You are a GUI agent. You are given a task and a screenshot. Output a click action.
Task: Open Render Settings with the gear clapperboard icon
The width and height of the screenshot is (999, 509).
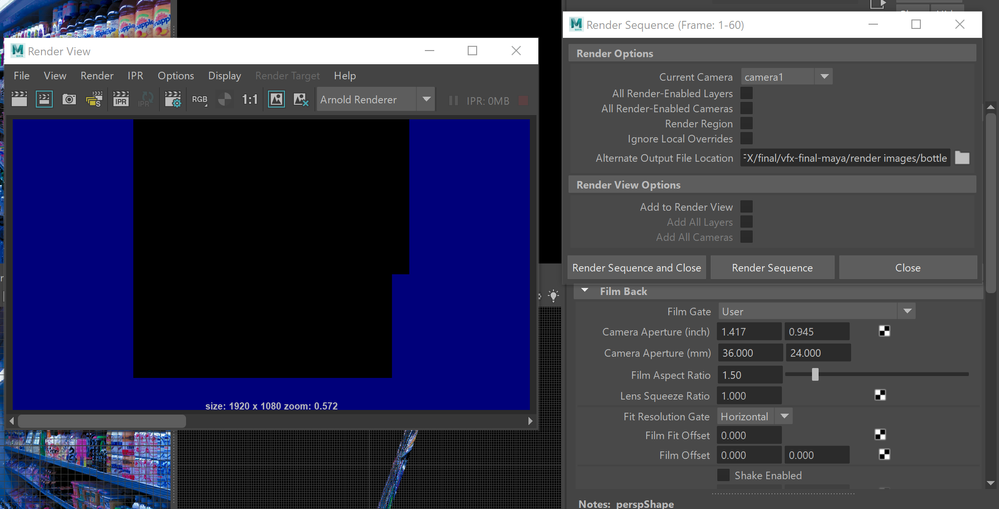click(173, 100)
